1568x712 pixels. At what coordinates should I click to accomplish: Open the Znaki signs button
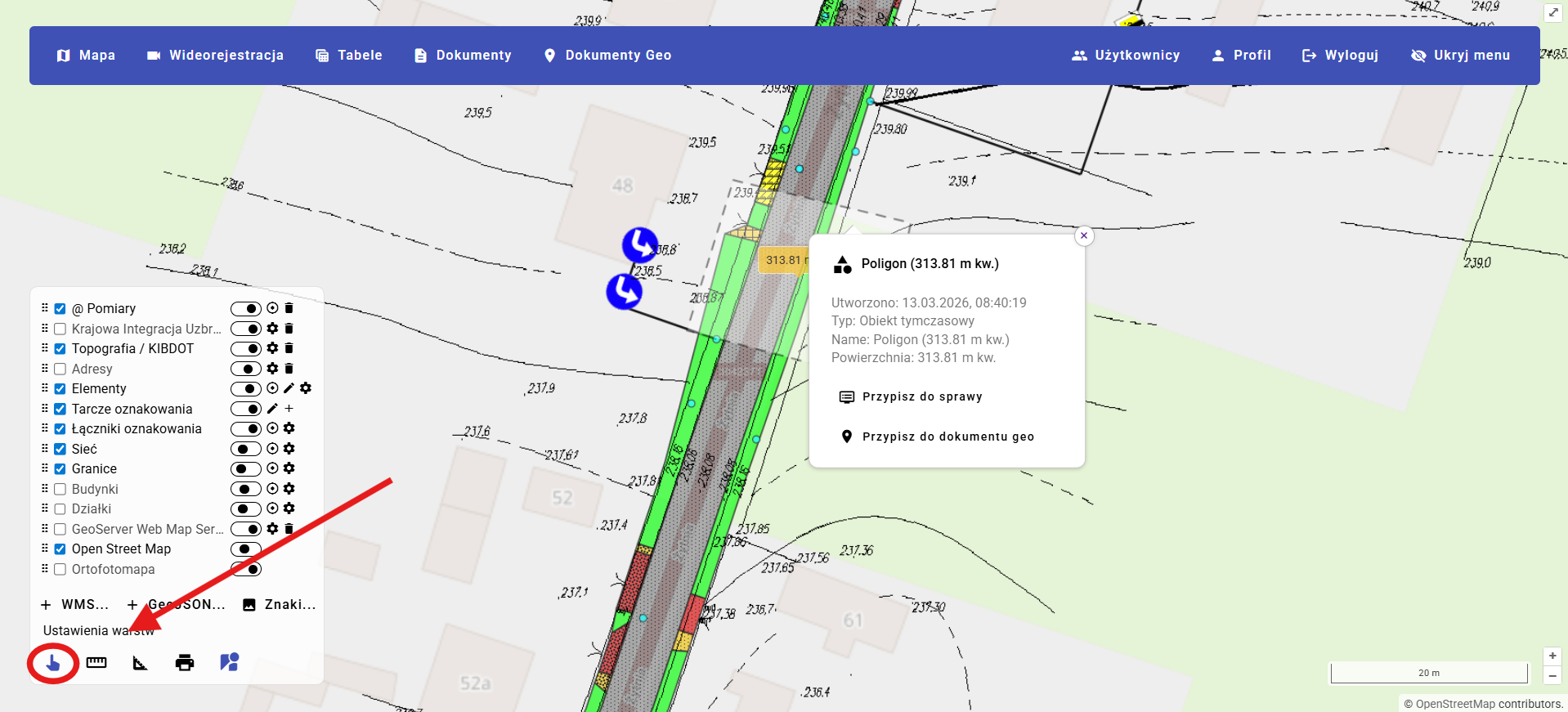(x=279, y=605)
